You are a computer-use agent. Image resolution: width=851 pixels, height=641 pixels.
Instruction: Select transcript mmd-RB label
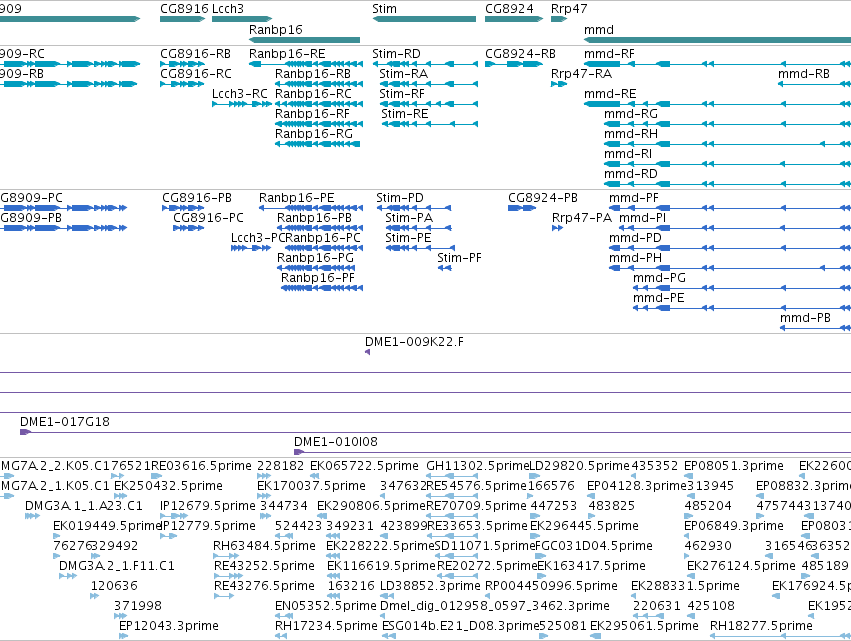(x=804, y=74)
